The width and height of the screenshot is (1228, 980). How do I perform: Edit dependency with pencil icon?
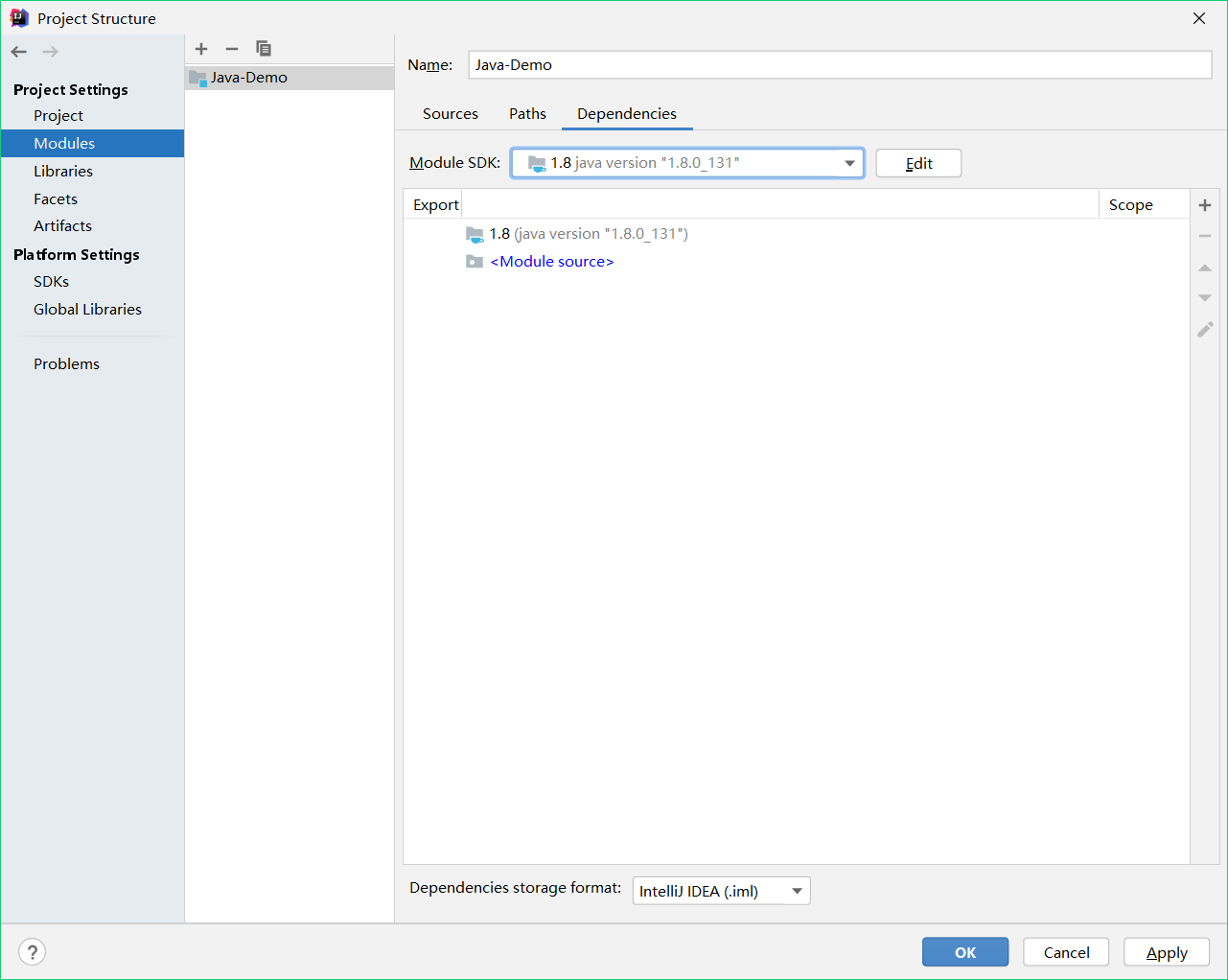point(1205,329)
